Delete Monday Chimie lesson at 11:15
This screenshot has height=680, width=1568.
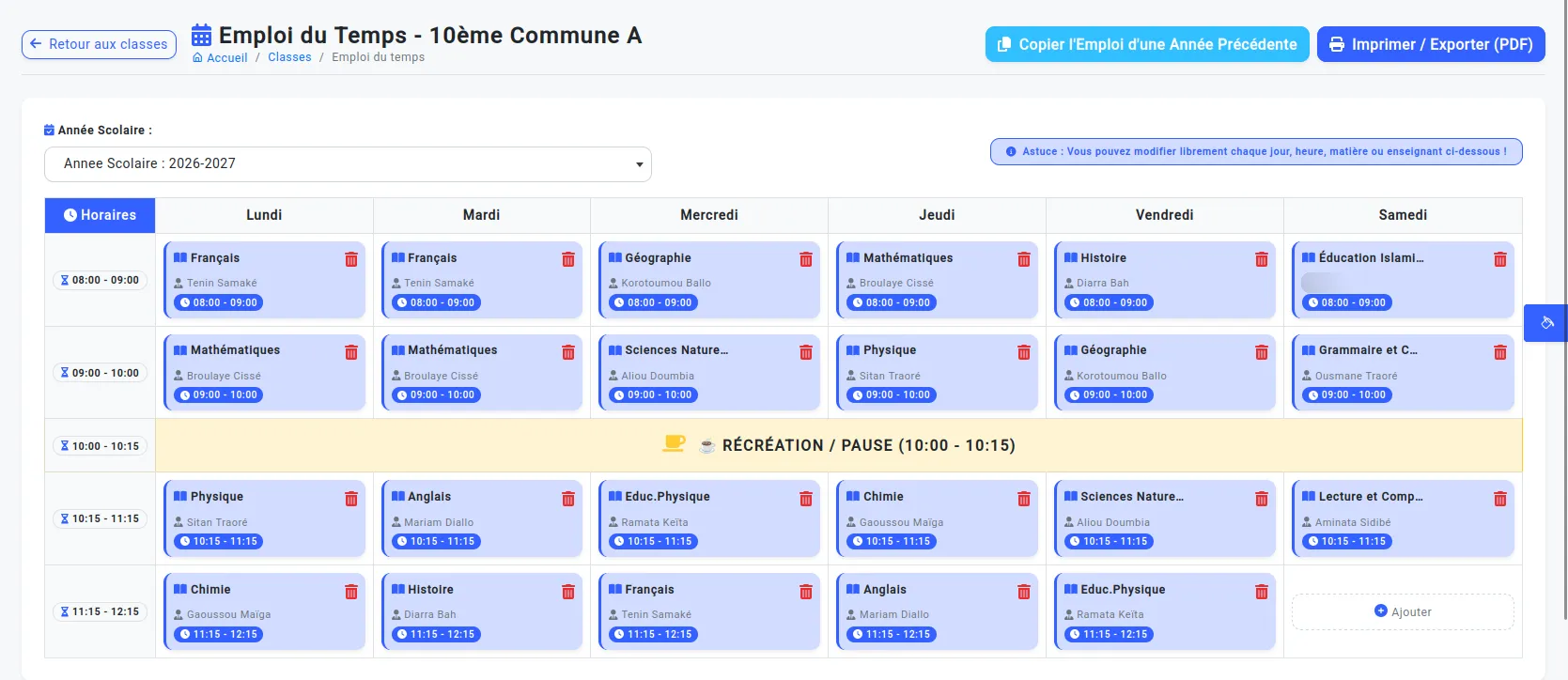coord(351,592)
